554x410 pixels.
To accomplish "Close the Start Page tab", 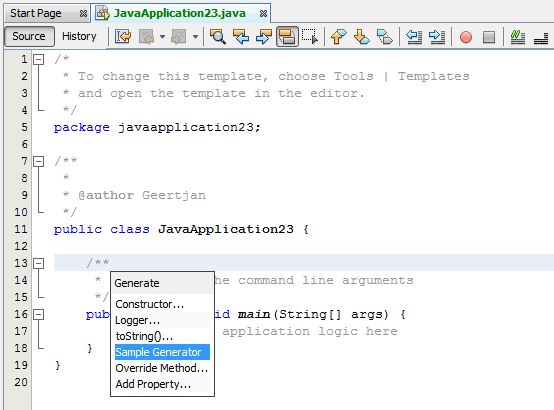I will point(83,14).
